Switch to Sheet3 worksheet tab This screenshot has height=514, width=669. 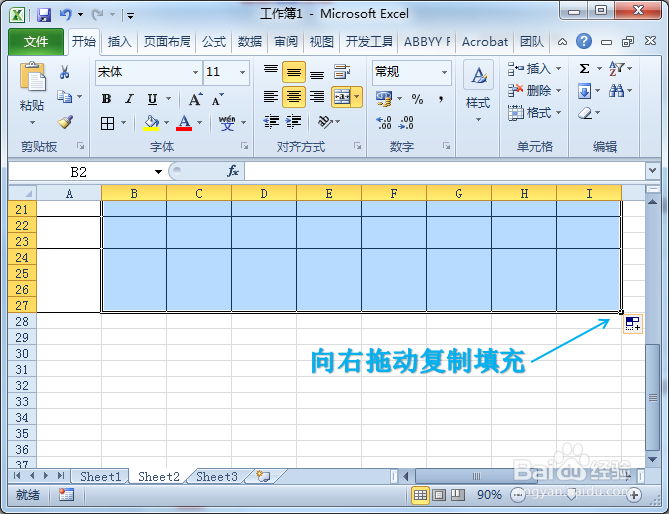[x=217, y=476]
